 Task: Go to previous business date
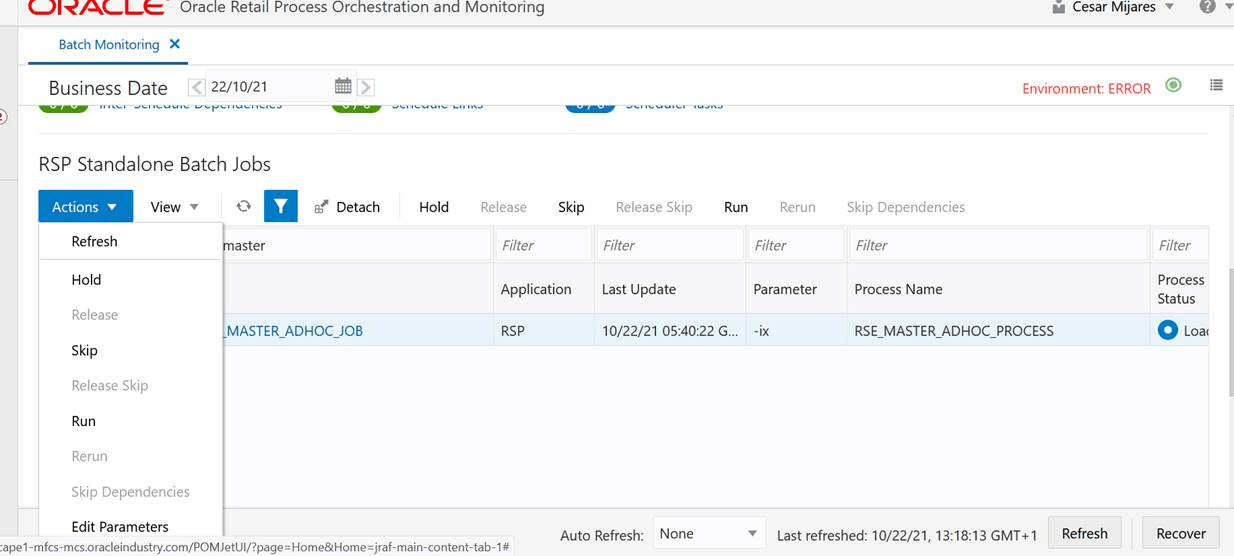click(197, 87)
